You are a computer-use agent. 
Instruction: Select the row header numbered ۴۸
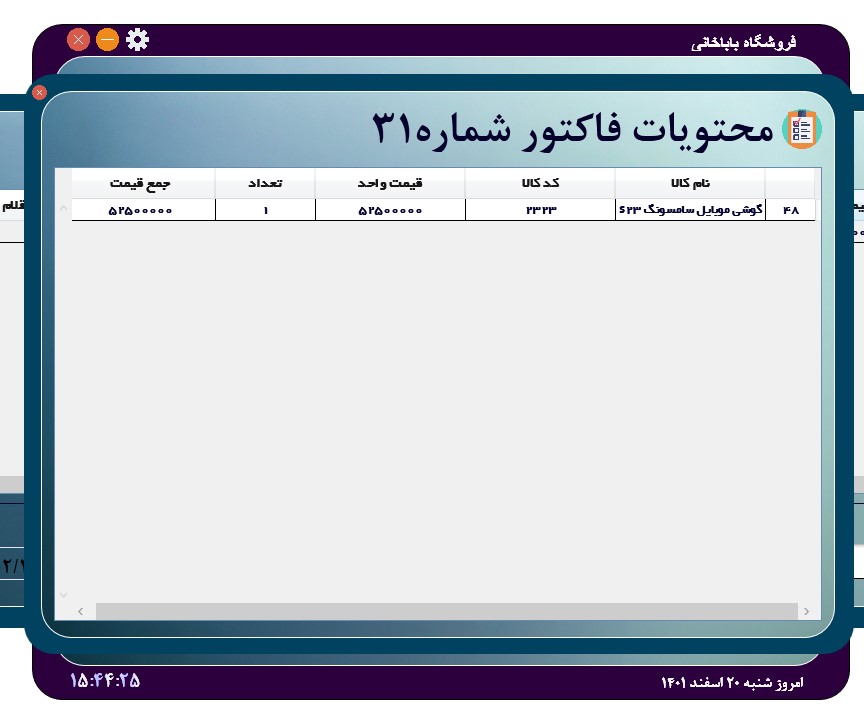click(x=790, y=210)
